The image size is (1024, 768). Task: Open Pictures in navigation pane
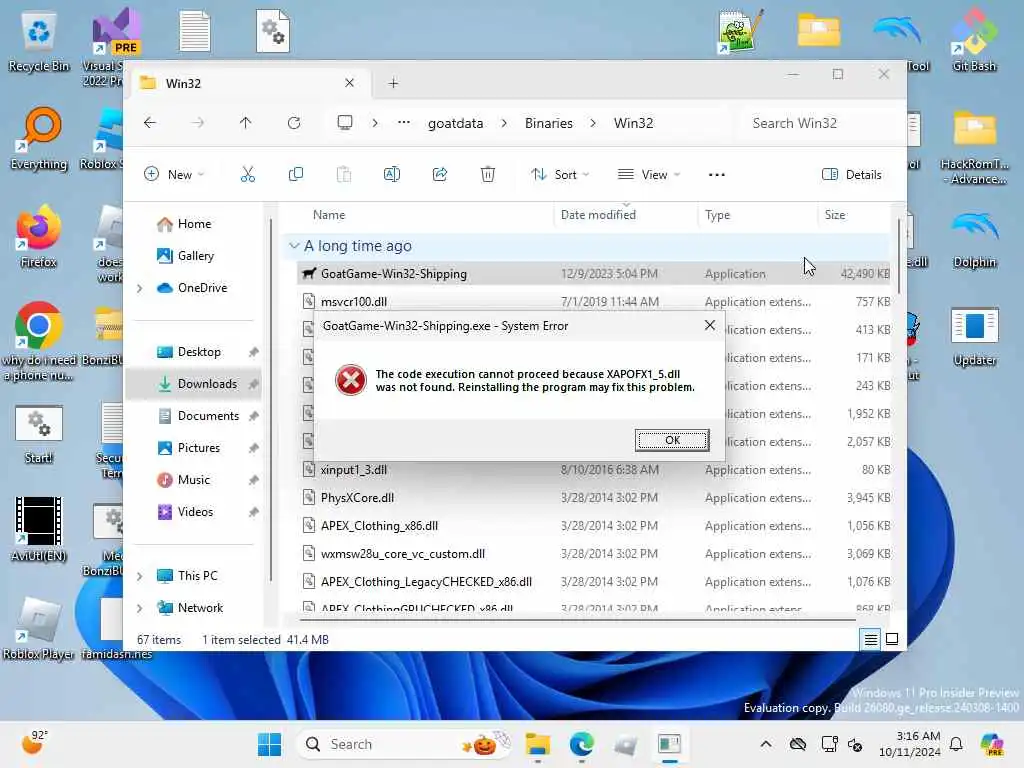(x=199, y=448)
